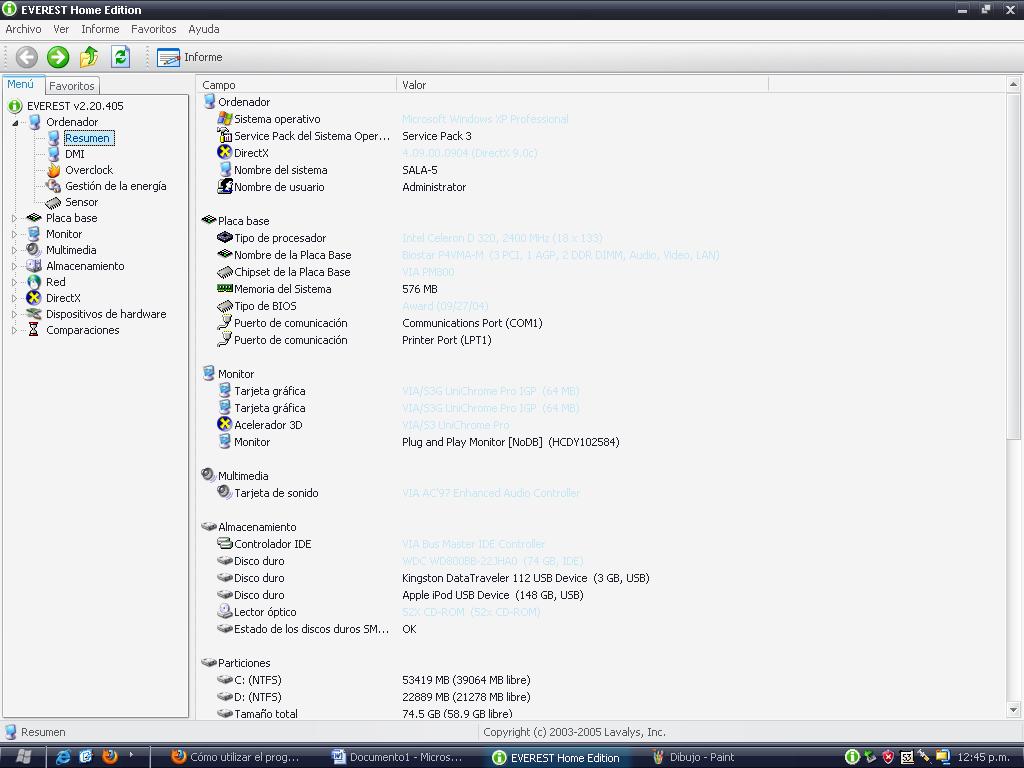Image resolution: width=1024 pixels, height=768 pixels.
Task: Switch to Dibujo - Paint taskbar button
Action: (x=696, y=758)
